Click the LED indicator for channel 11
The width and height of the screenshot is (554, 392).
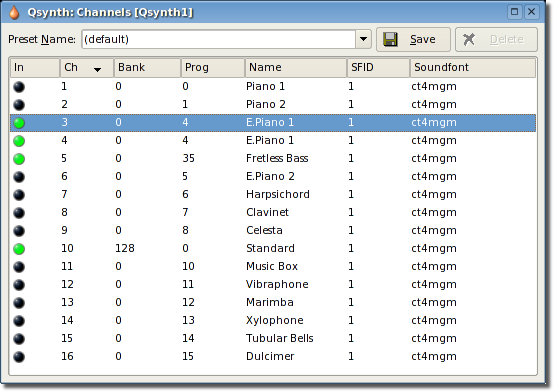click(19, 267)
